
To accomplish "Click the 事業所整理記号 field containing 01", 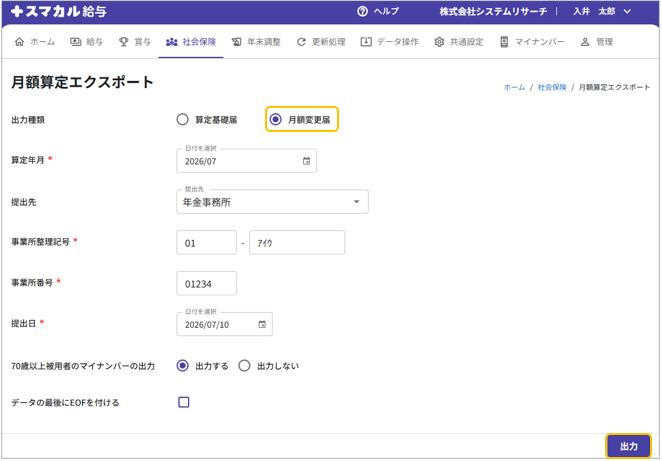I will [x=206, y=243].
